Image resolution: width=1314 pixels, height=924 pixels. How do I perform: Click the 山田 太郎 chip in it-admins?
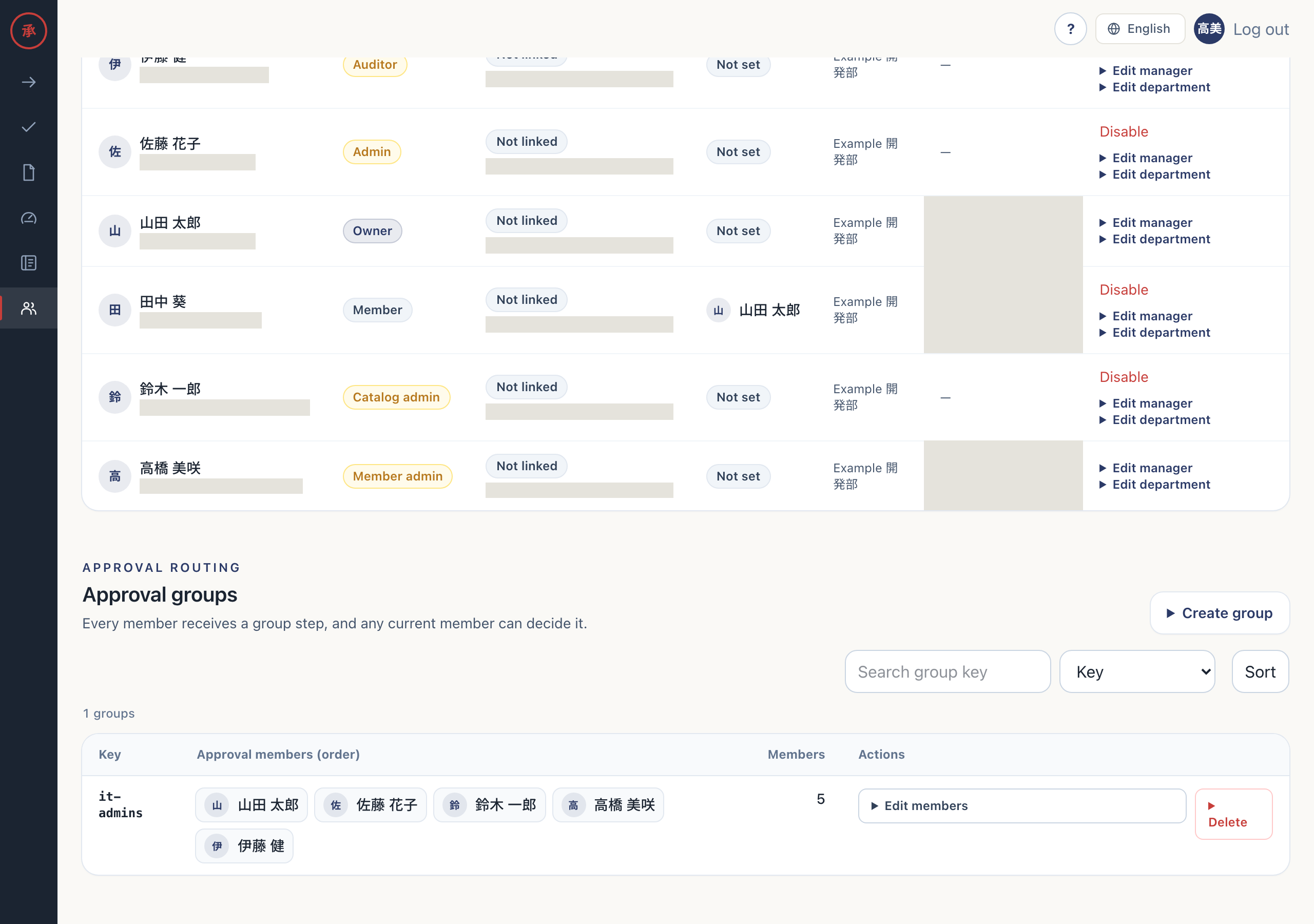[x=251, y=805]
